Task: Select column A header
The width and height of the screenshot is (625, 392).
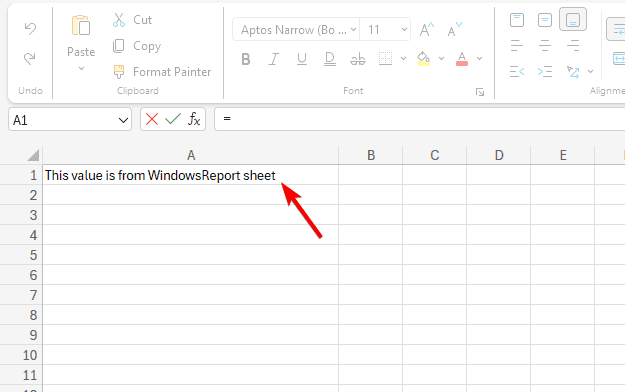Action: tap(191, 155)
